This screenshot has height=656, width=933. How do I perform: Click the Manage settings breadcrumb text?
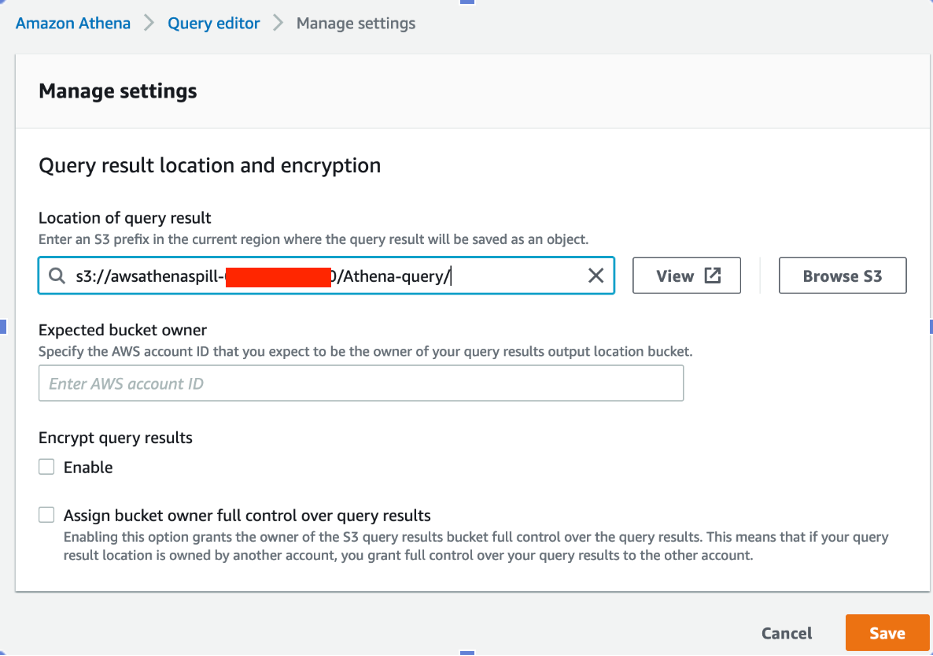click(356, 23)
